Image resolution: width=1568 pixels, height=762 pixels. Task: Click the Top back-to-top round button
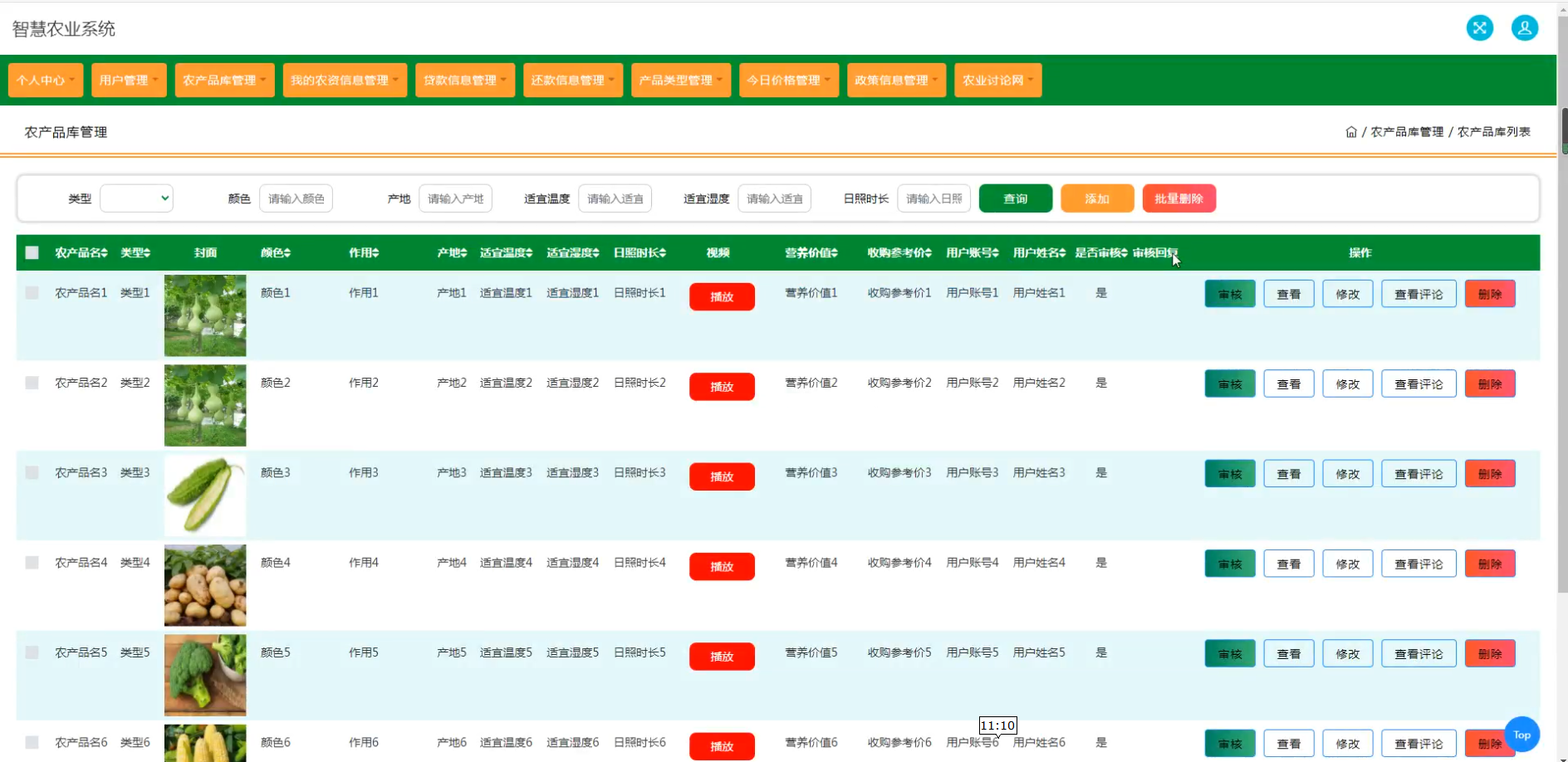tap(1521, 735)
